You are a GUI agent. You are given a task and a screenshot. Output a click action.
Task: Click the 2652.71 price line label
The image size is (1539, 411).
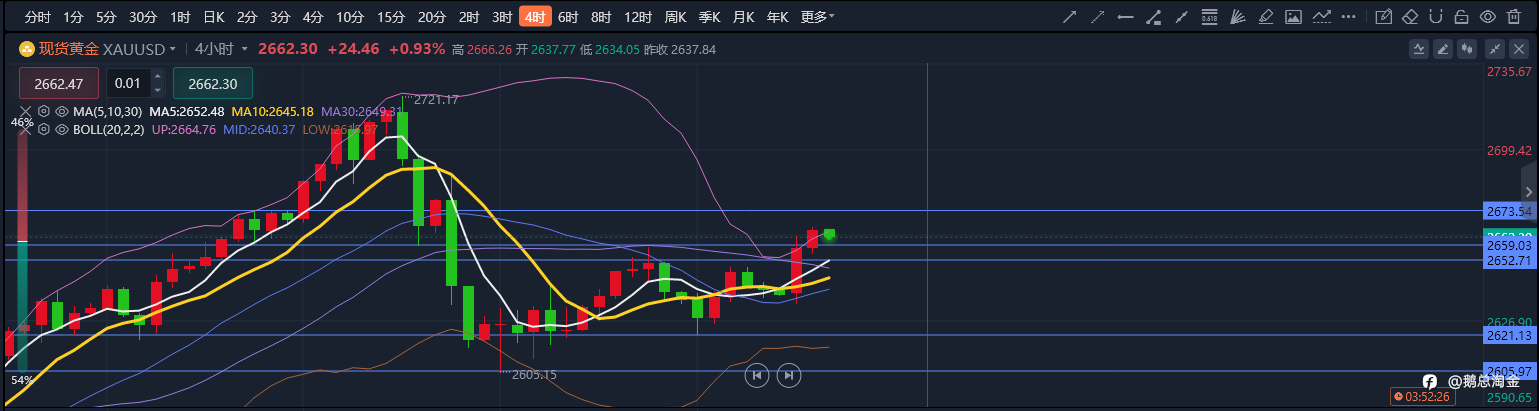[x=1509, y=260]
